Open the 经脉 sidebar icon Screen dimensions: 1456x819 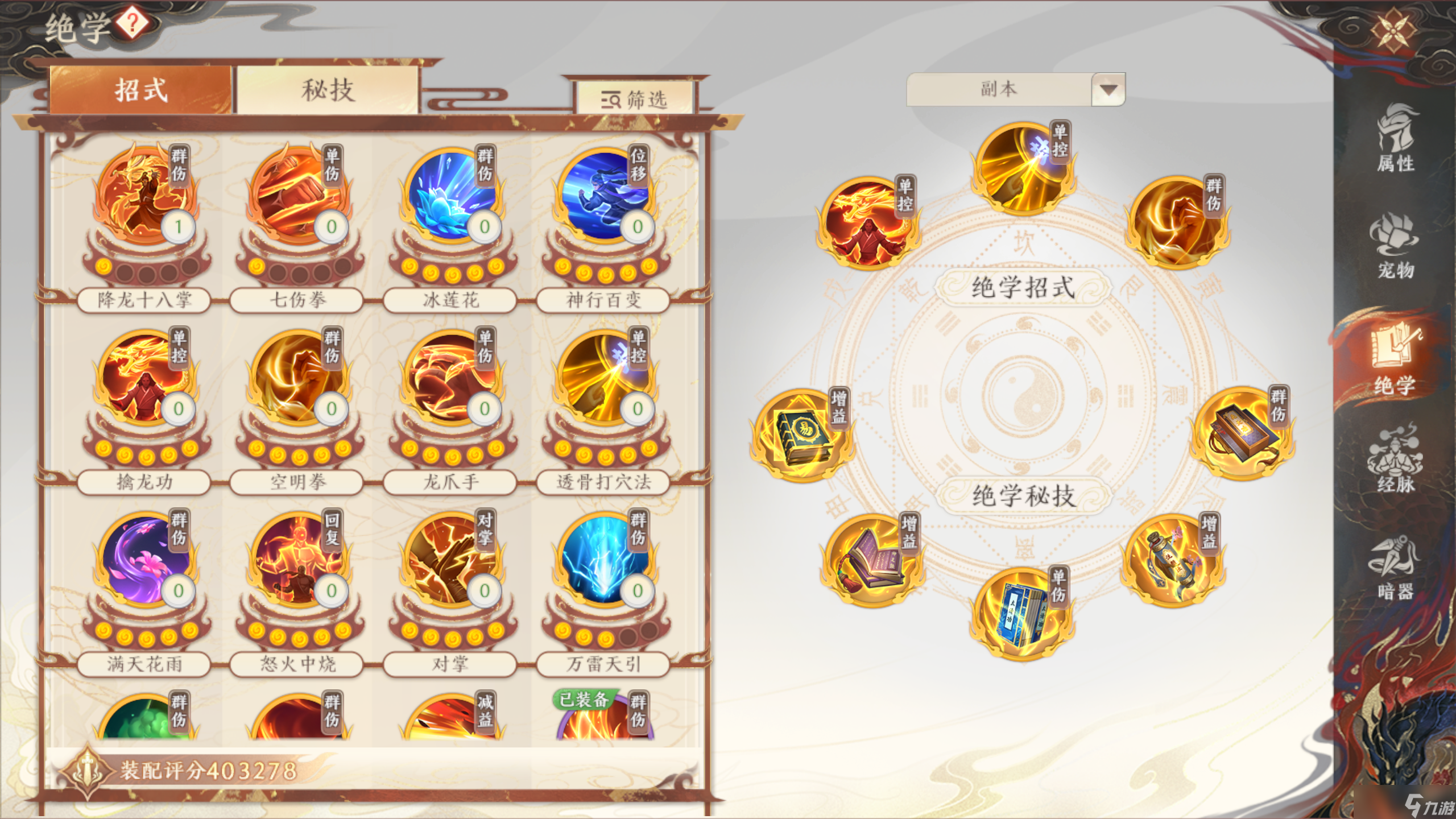[x=1396, y=459]
